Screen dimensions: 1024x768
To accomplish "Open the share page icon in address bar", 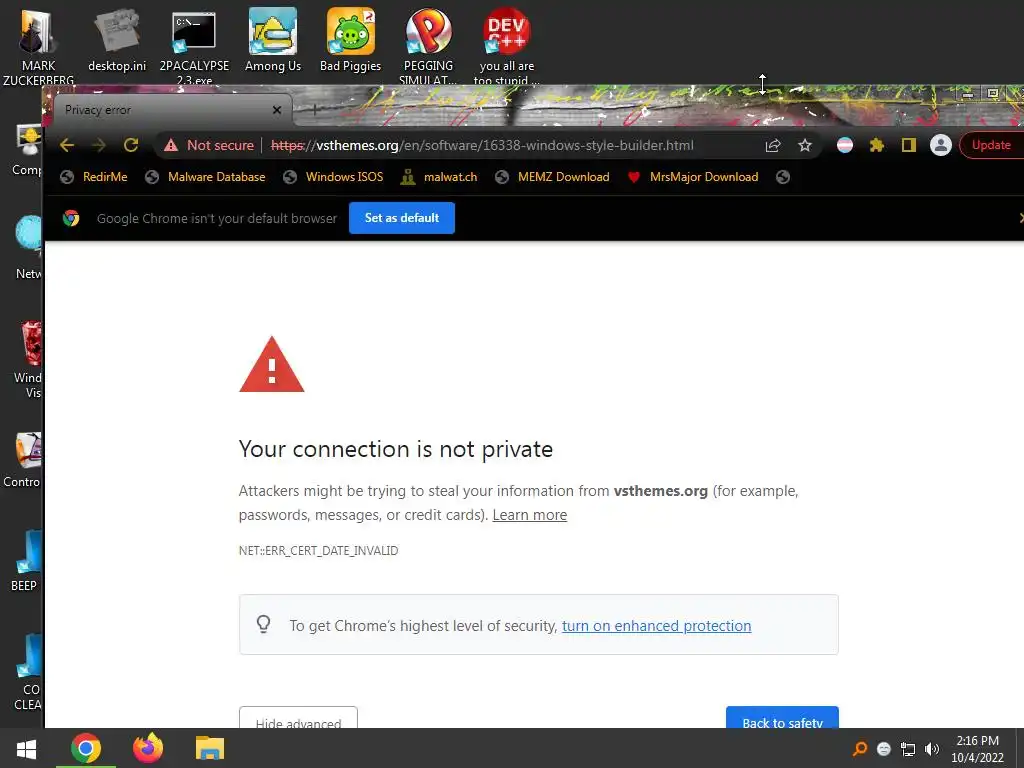I will pos(773,145).
